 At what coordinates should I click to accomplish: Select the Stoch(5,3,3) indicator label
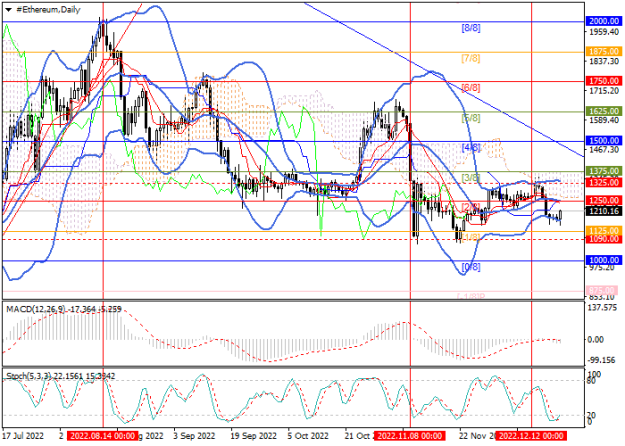[x=29, y=376]
